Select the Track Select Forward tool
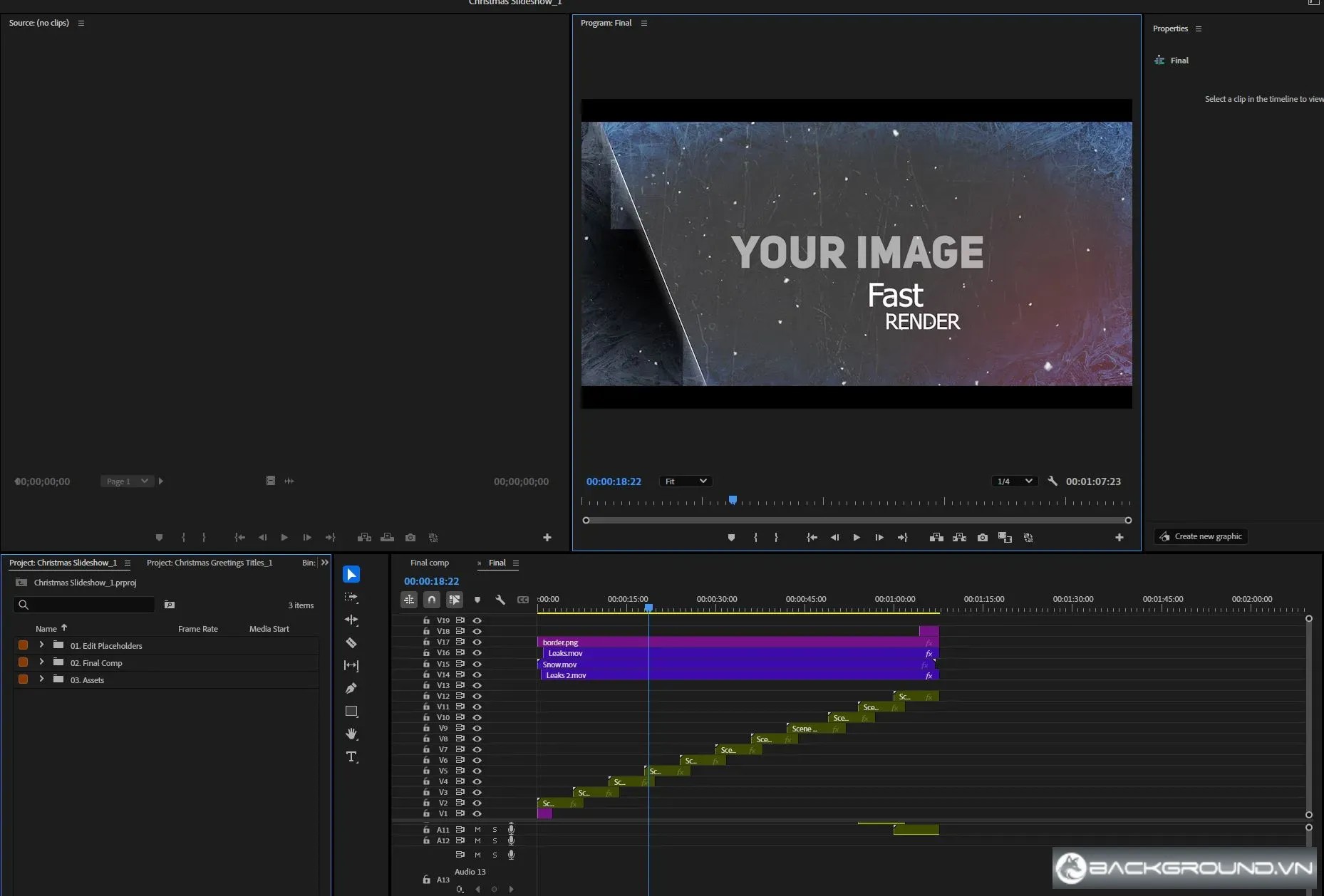The width and height of the screenshot is (1324, 896). click(351, 598)
